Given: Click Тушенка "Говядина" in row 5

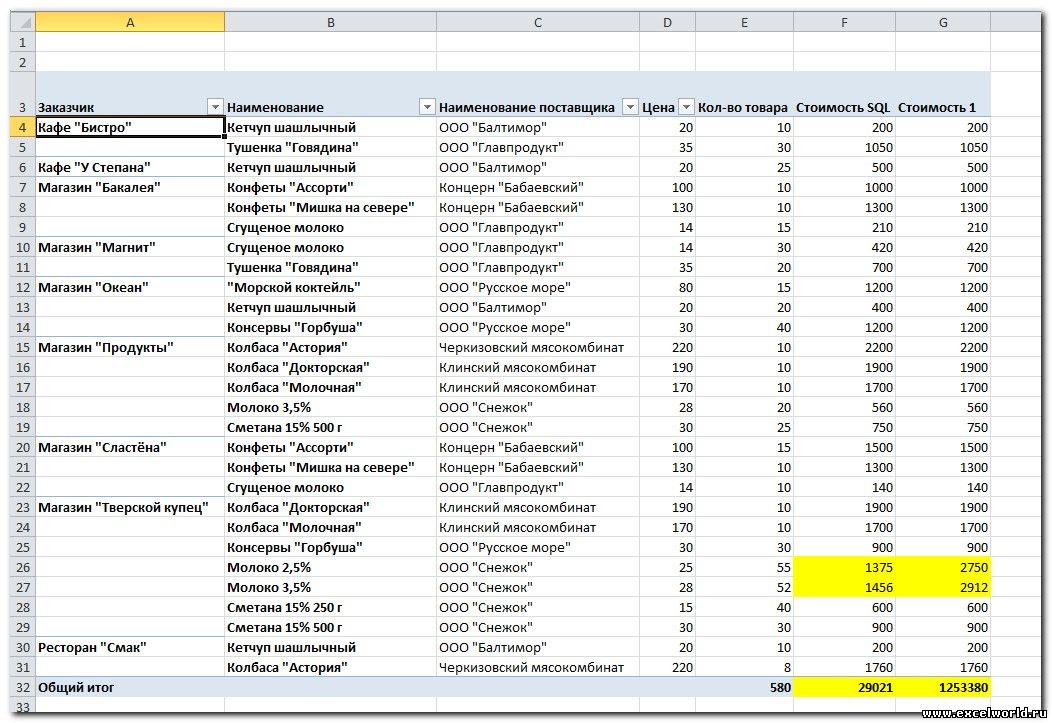Looking at the screenshot, I should tap(330, 148).
